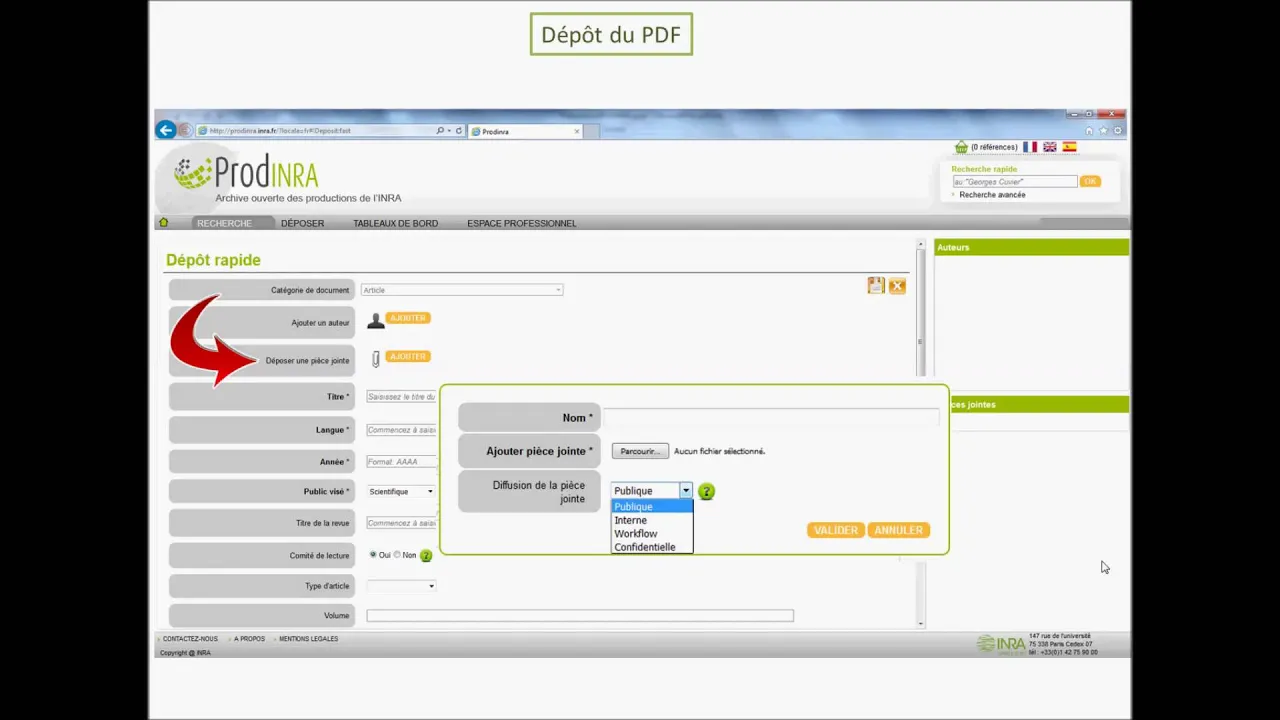
Task: Open the TABLEAUX DE BORD menu
Action: point(395,223)
